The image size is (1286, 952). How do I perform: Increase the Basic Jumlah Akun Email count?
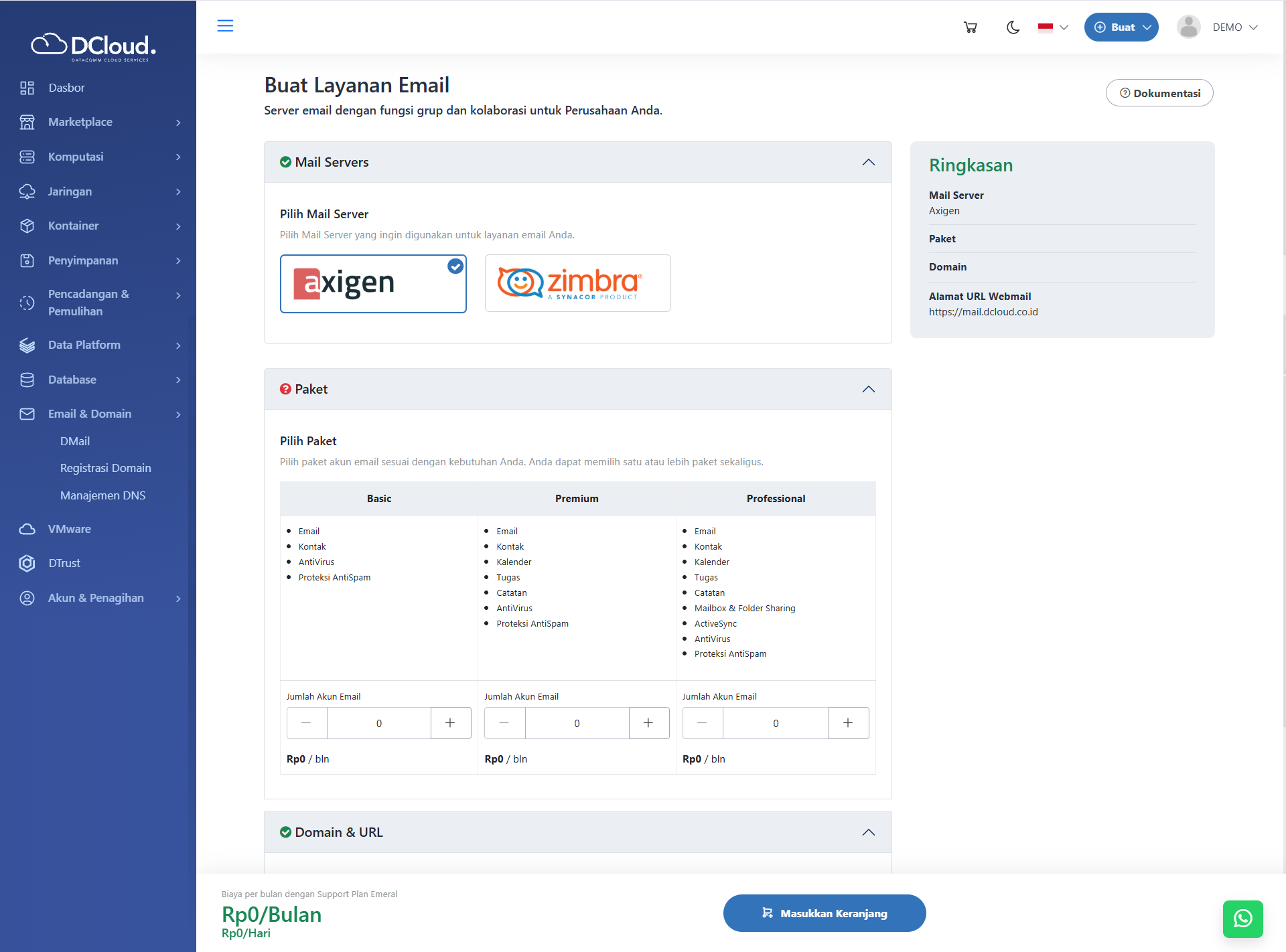tap(450, 723)
